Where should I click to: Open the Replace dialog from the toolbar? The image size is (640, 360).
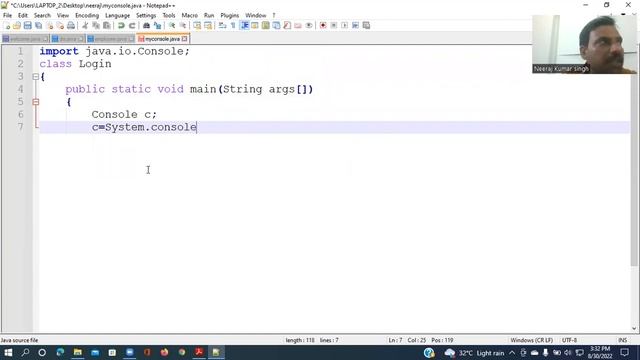point(157,26)
